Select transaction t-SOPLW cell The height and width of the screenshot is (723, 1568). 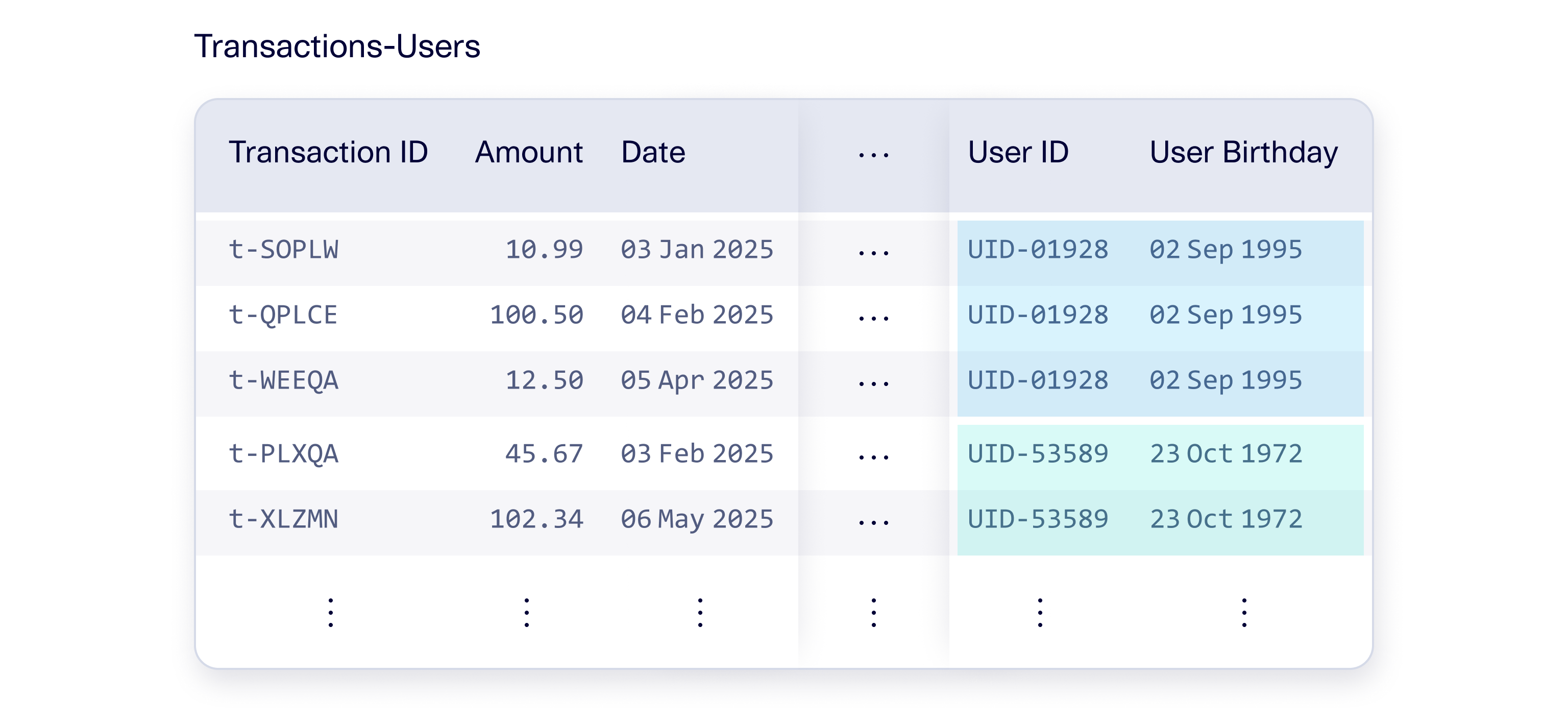283,250
